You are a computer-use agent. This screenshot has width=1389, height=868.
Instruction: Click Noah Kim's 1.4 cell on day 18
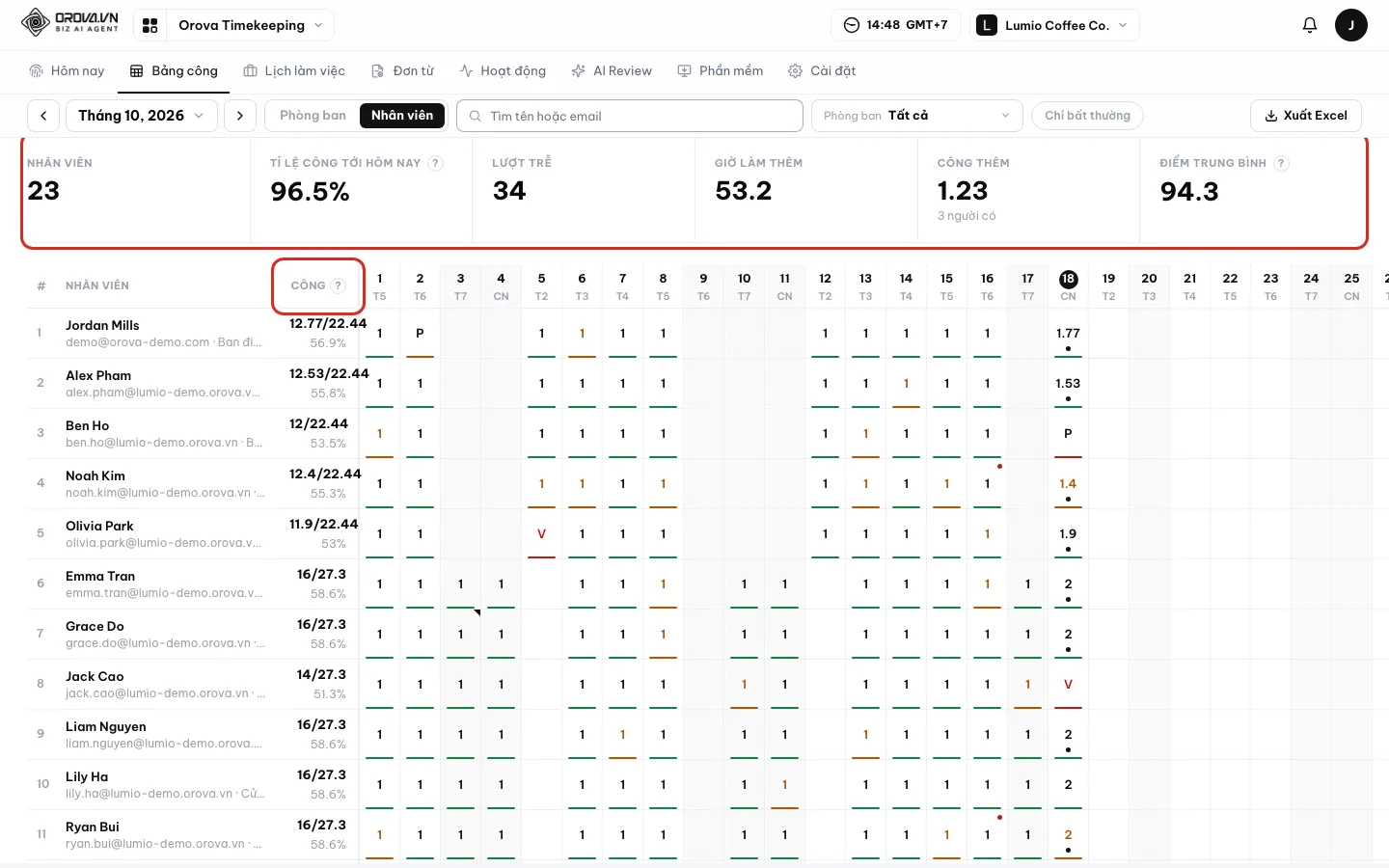[x=1068, y=484]
